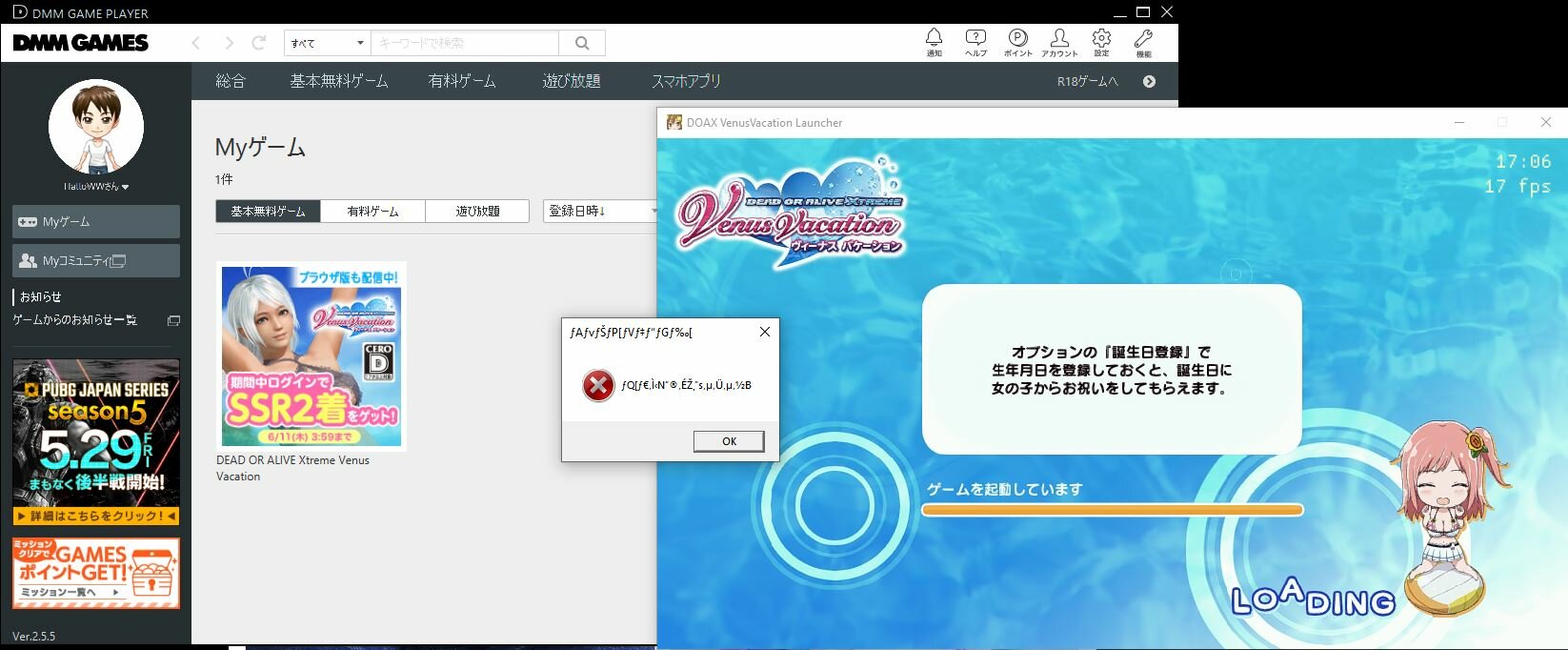Open the 遊び放題 navigation tab
Screen dimensions: 1568x650
(x=572, y=81)
